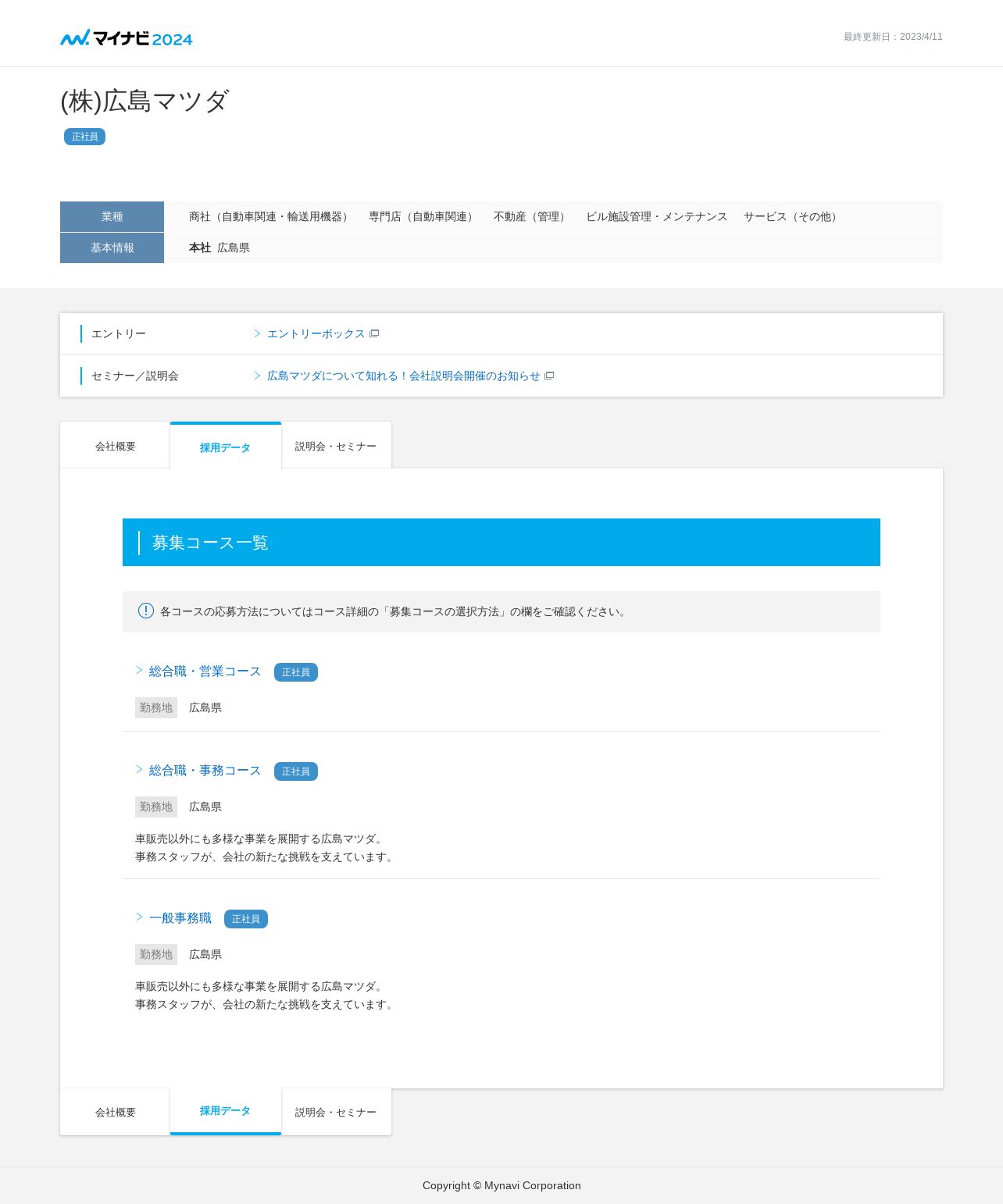Click the 本社 広島県 text
The width and height of the screenshot is (1003, 1204).
[220, 248]
